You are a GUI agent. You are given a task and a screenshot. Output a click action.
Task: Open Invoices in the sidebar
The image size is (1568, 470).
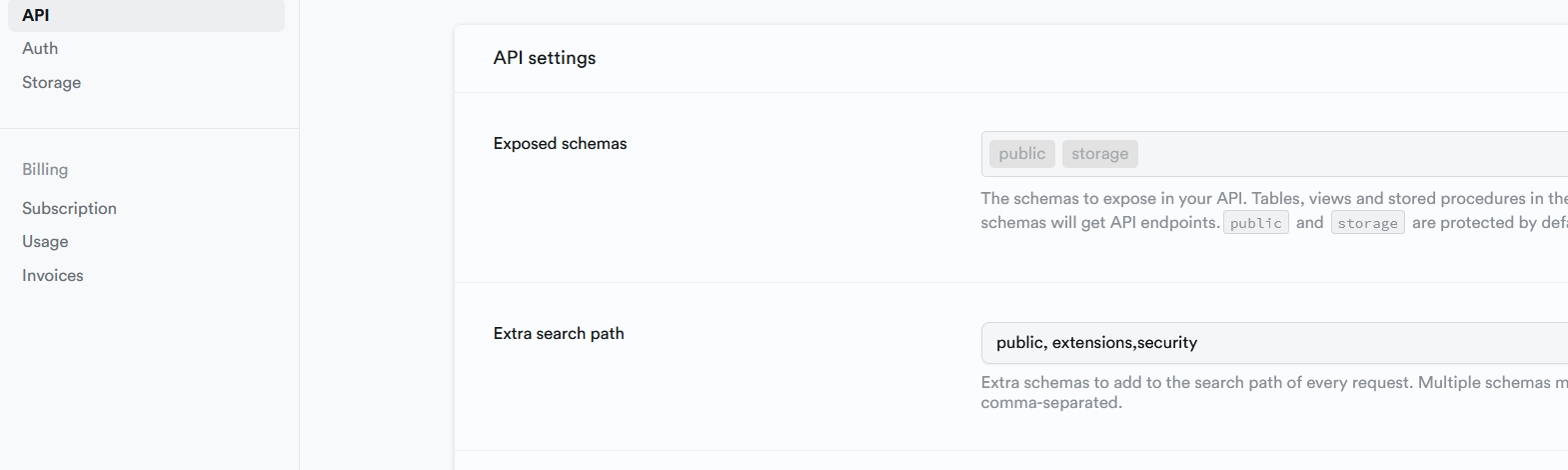(53, 275)
